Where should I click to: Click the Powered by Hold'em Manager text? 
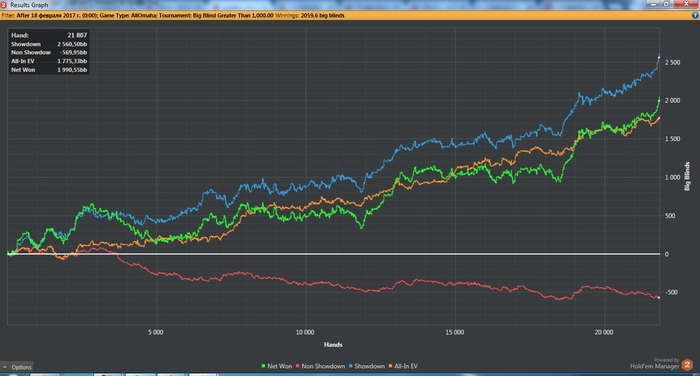coord(655,363)
